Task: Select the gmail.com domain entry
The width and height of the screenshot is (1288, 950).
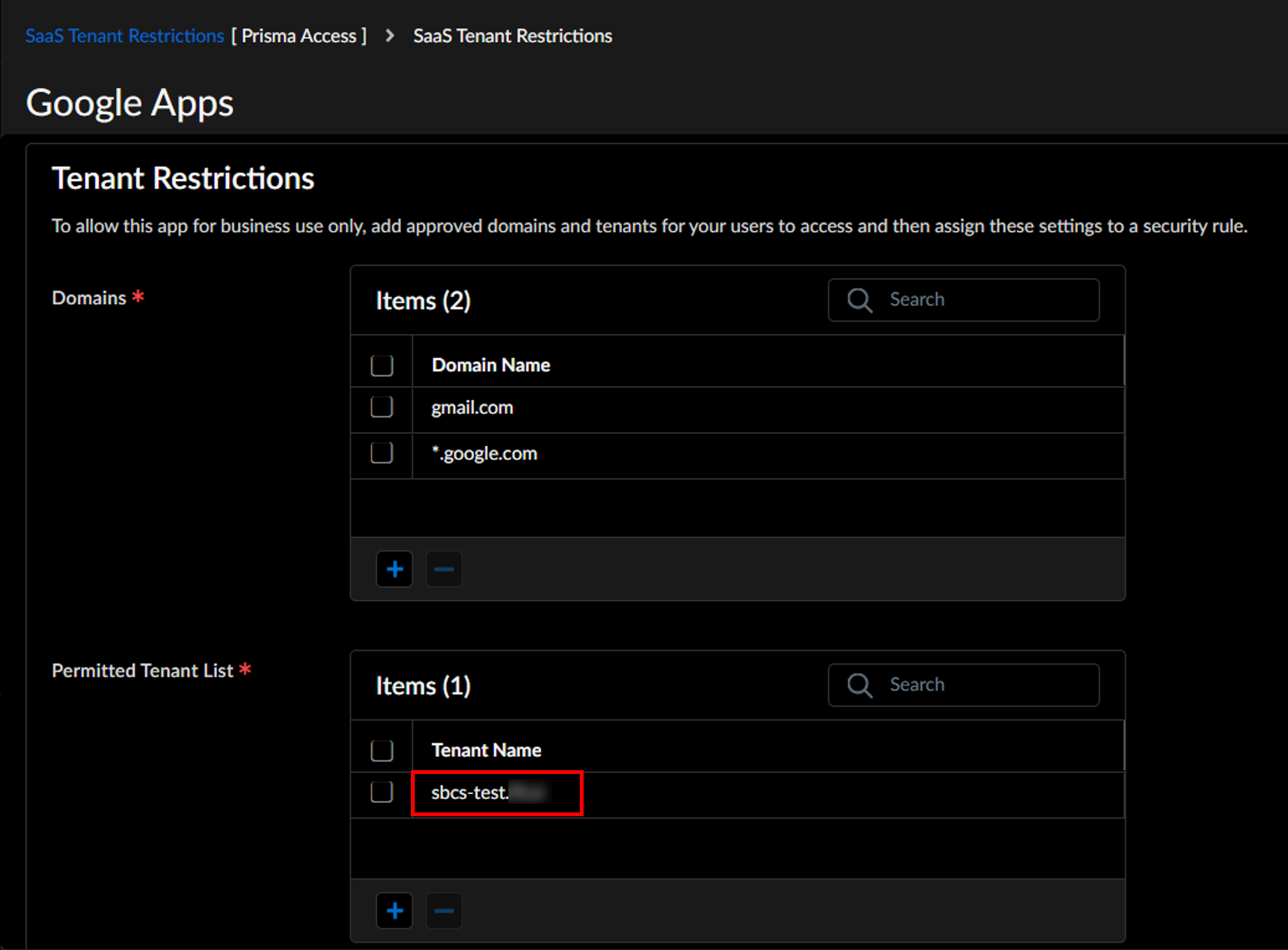Action: [x=473, y=408]
